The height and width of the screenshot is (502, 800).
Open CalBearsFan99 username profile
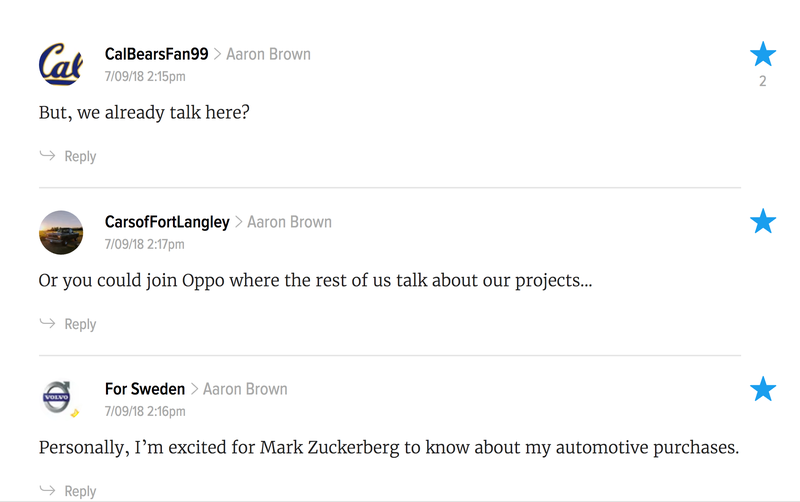pos(156,54)
